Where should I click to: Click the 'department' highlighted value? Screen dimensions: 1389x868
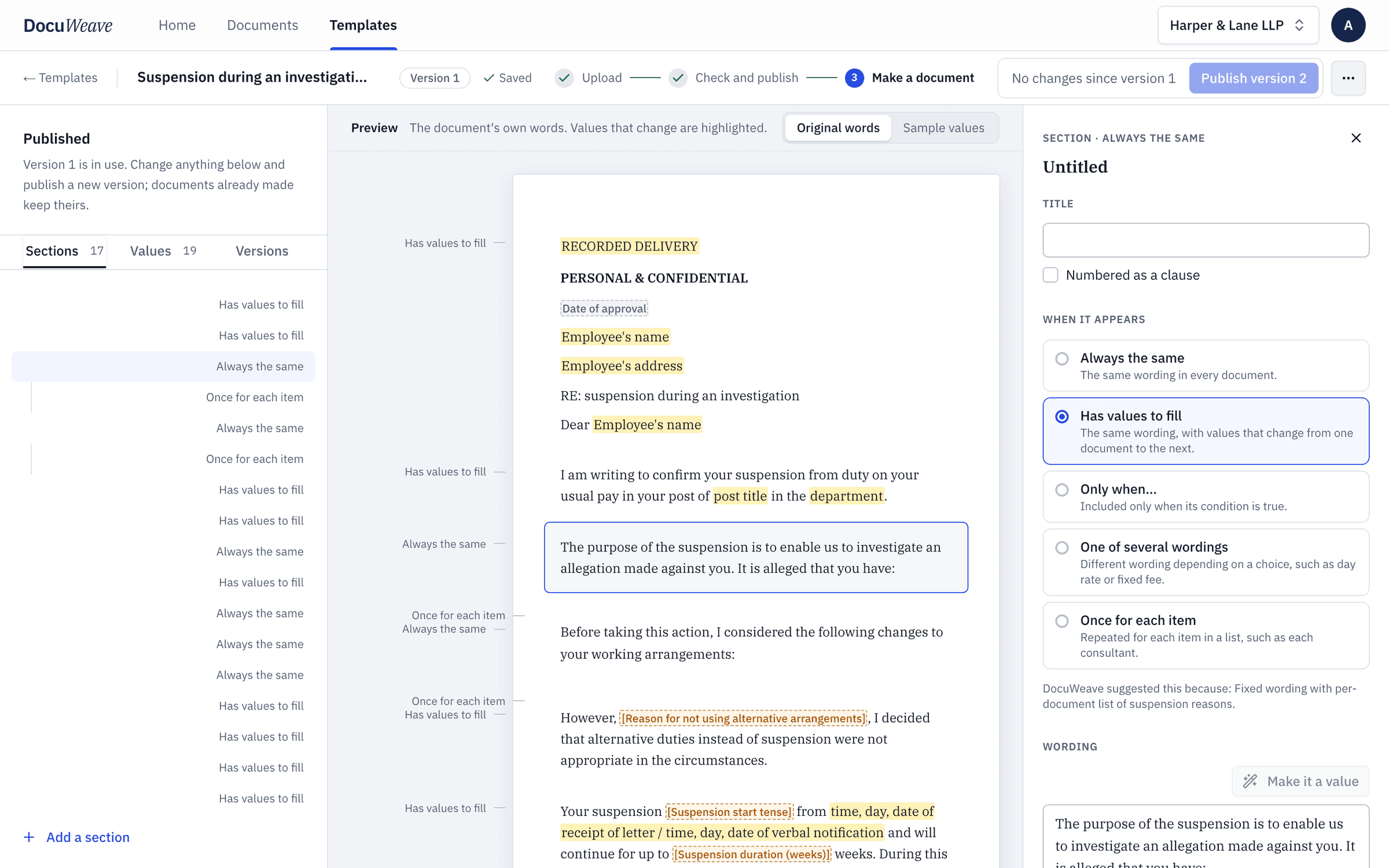pyautogui.click(x=847, y=496)
